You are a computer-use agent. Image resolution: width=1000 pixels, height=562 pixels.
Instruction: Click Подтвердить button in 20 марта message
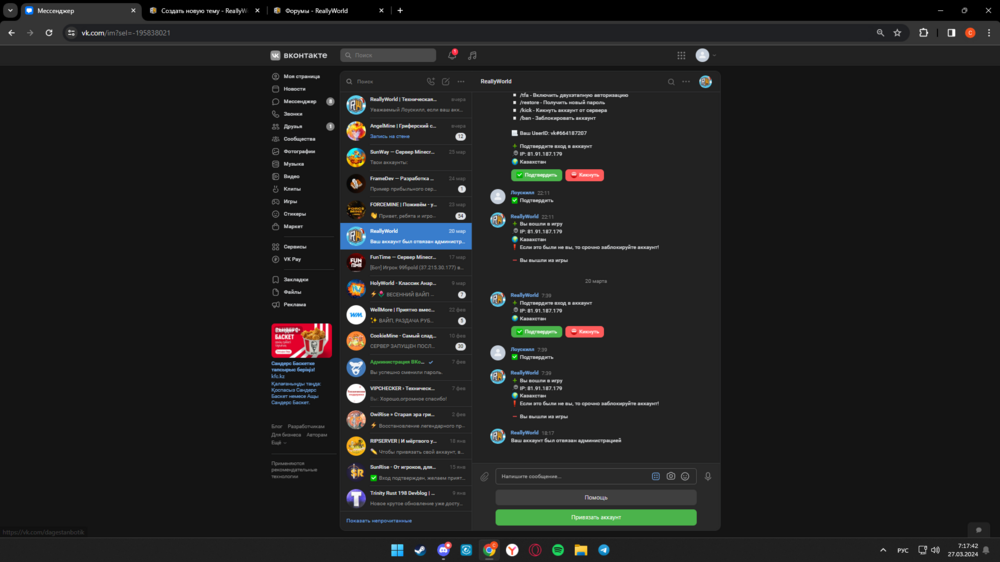[x=536, y=332]
